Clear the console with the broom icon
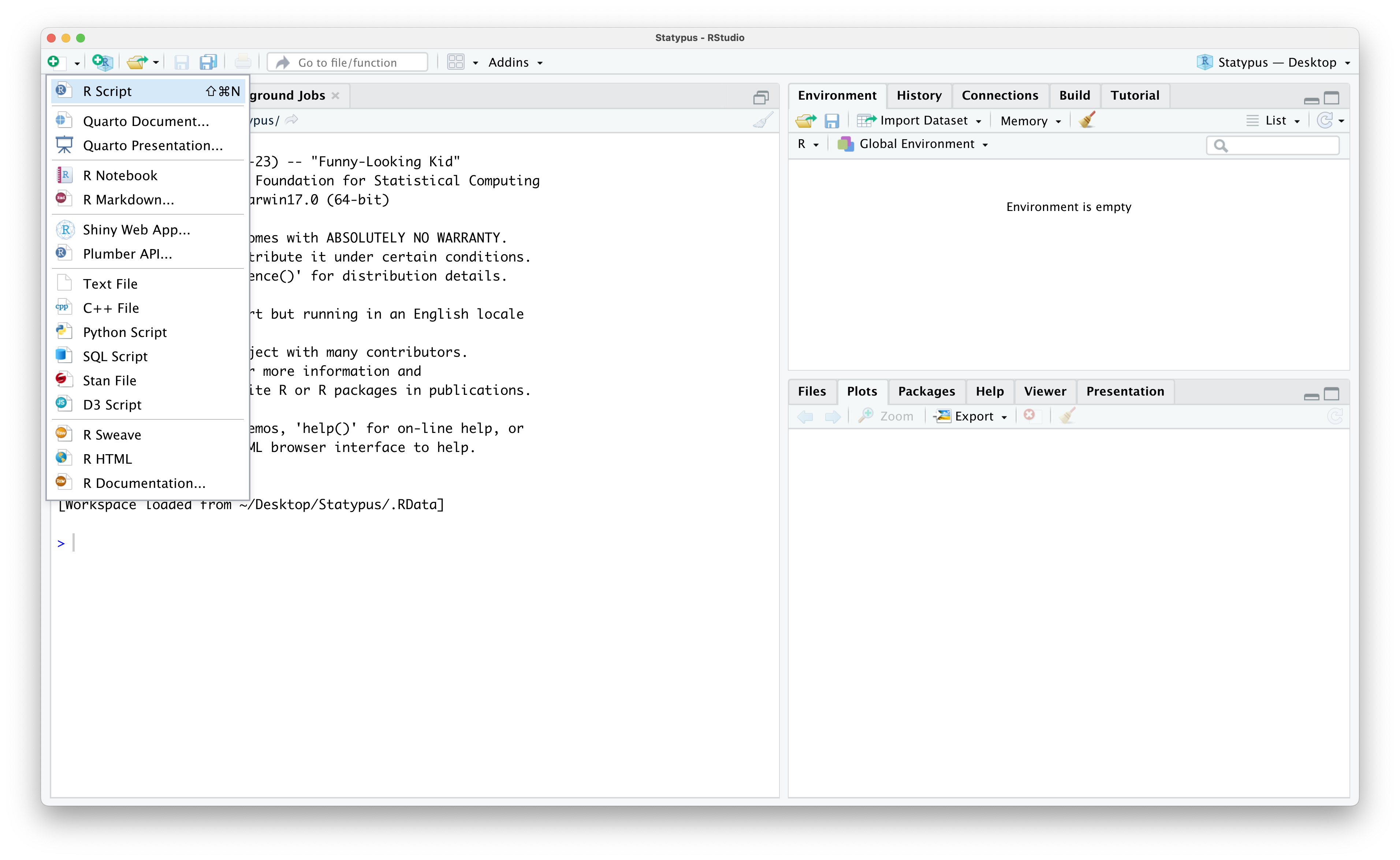1400x860 pixels. [x=763, y=120]
